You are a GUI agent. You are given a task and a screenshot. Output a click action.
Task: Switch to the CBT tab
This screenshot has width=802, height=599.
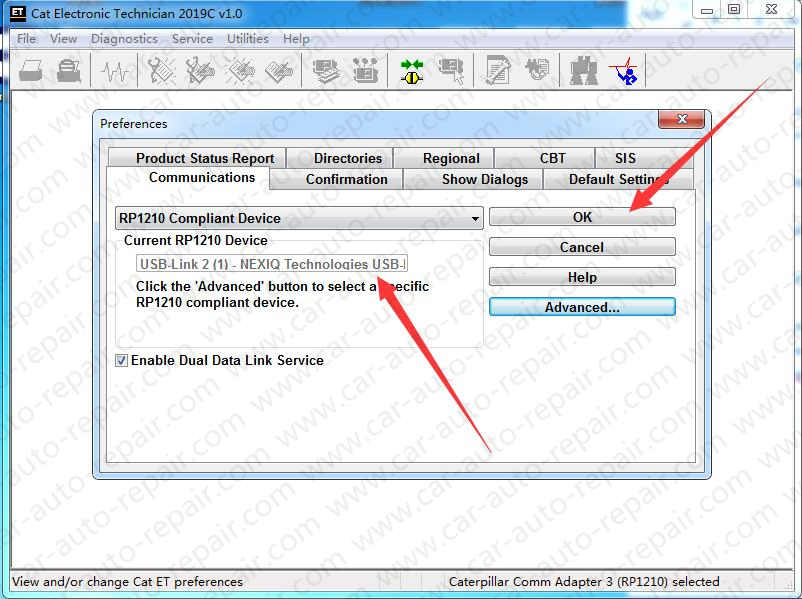tap(545, 158)
